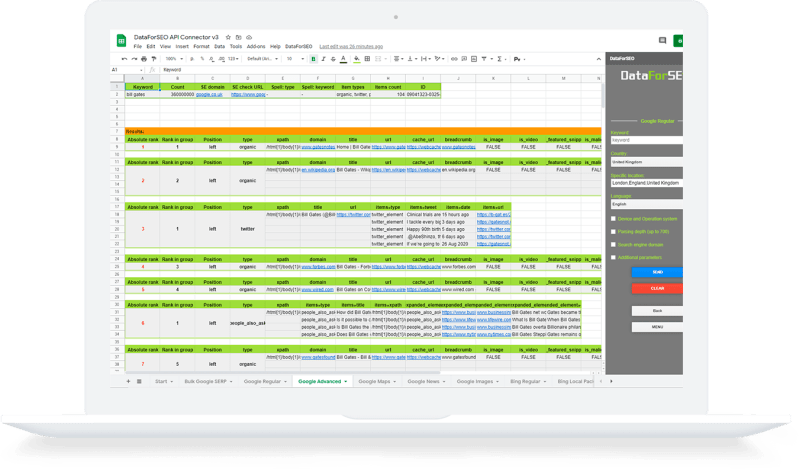799x469 pixels.
Task: Open the font size 10 dropdown
Action: click(295, 59)
